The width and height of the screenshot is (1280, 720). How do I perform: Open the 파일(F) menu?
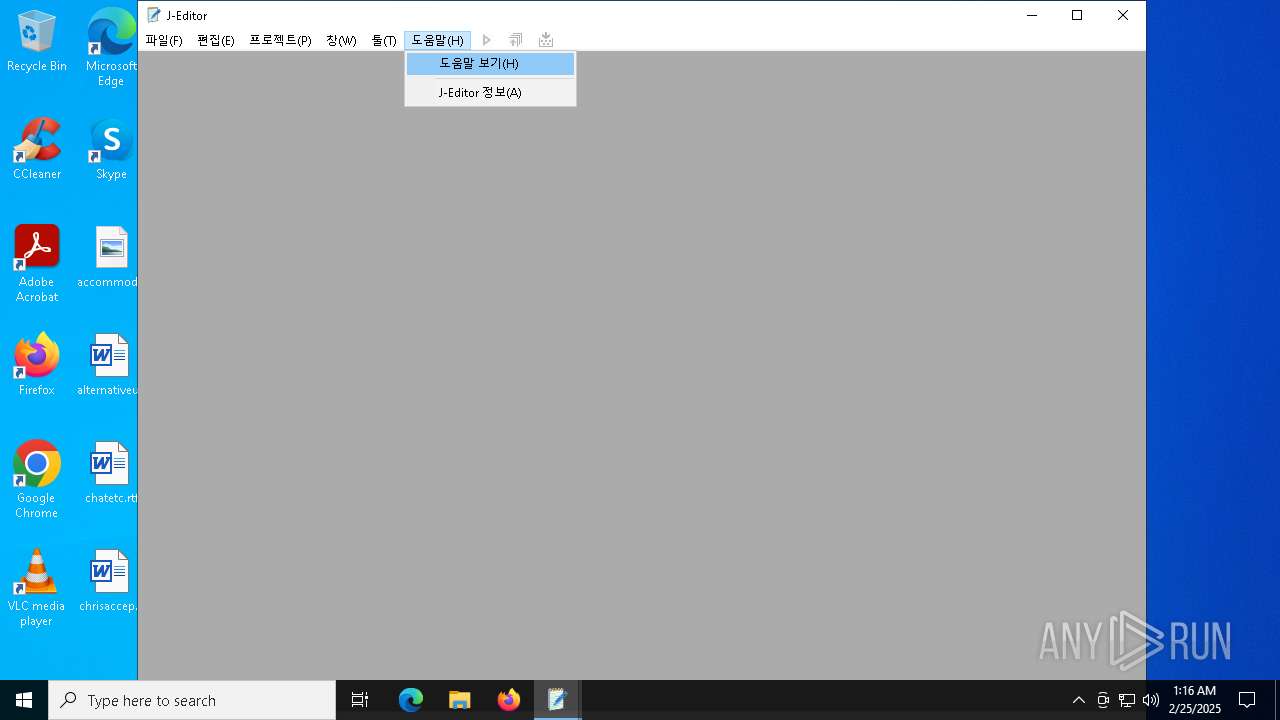163,40
